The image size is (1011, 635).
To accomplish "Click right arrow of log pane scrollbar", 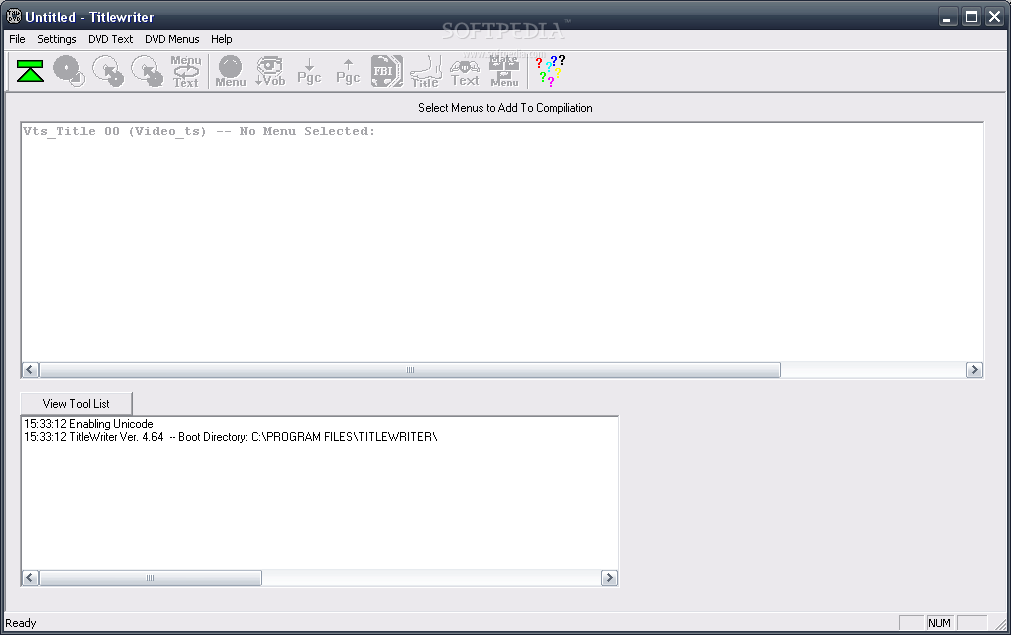I will tap(609, 578).
